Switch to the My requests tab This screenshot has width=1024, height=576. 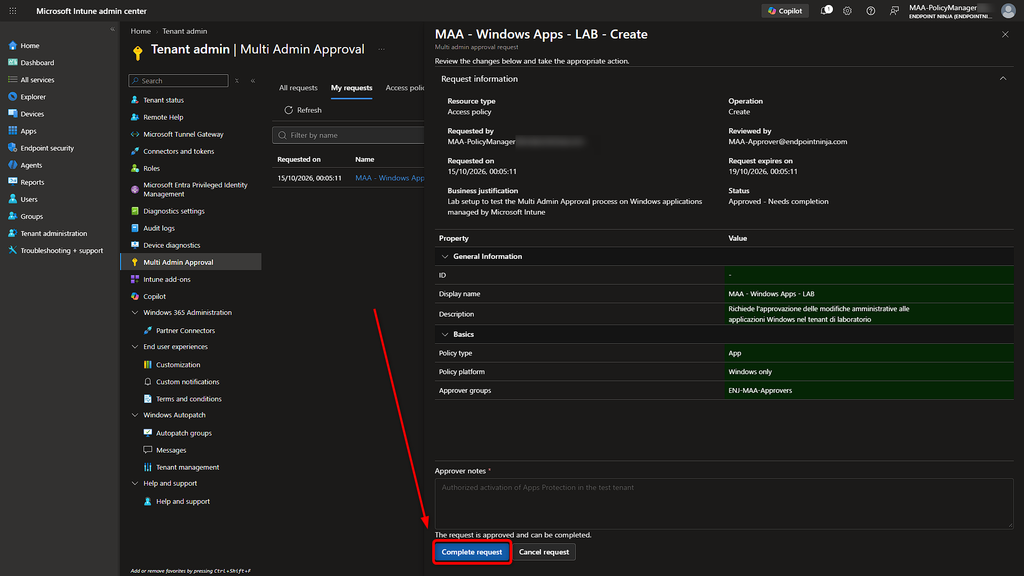coord(351,88)
